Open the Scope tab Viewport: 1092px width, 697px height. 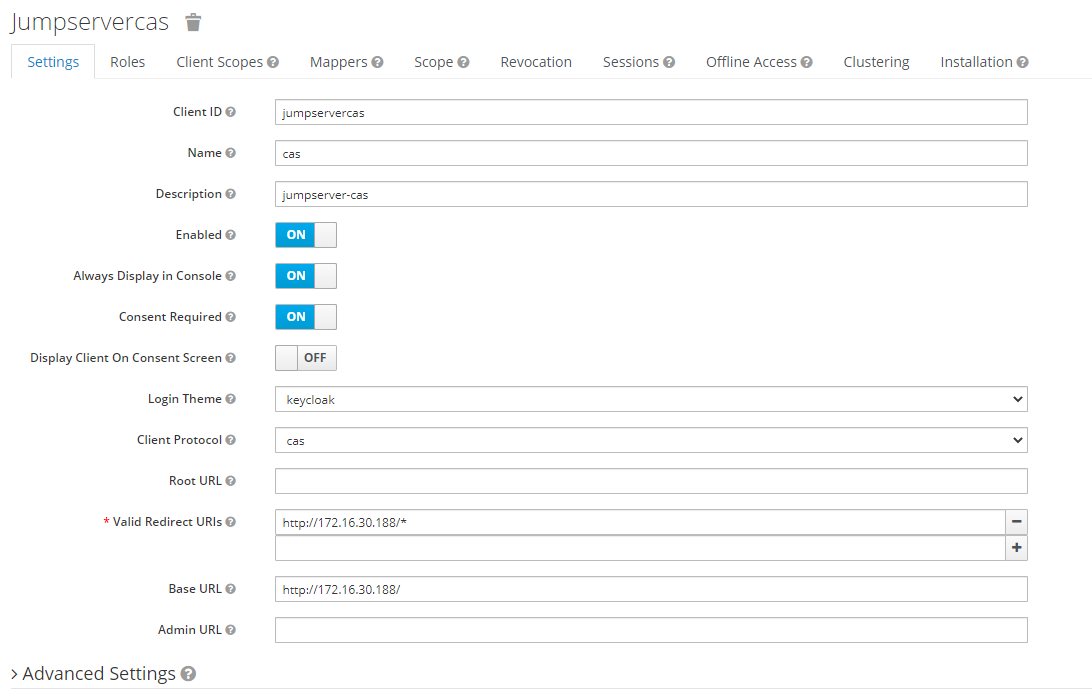point(433,62)
